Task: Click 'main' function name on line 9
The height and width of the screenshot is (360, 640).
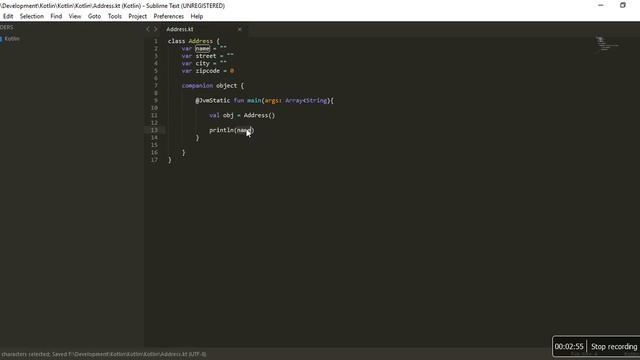Action: [x=254, y=100]
